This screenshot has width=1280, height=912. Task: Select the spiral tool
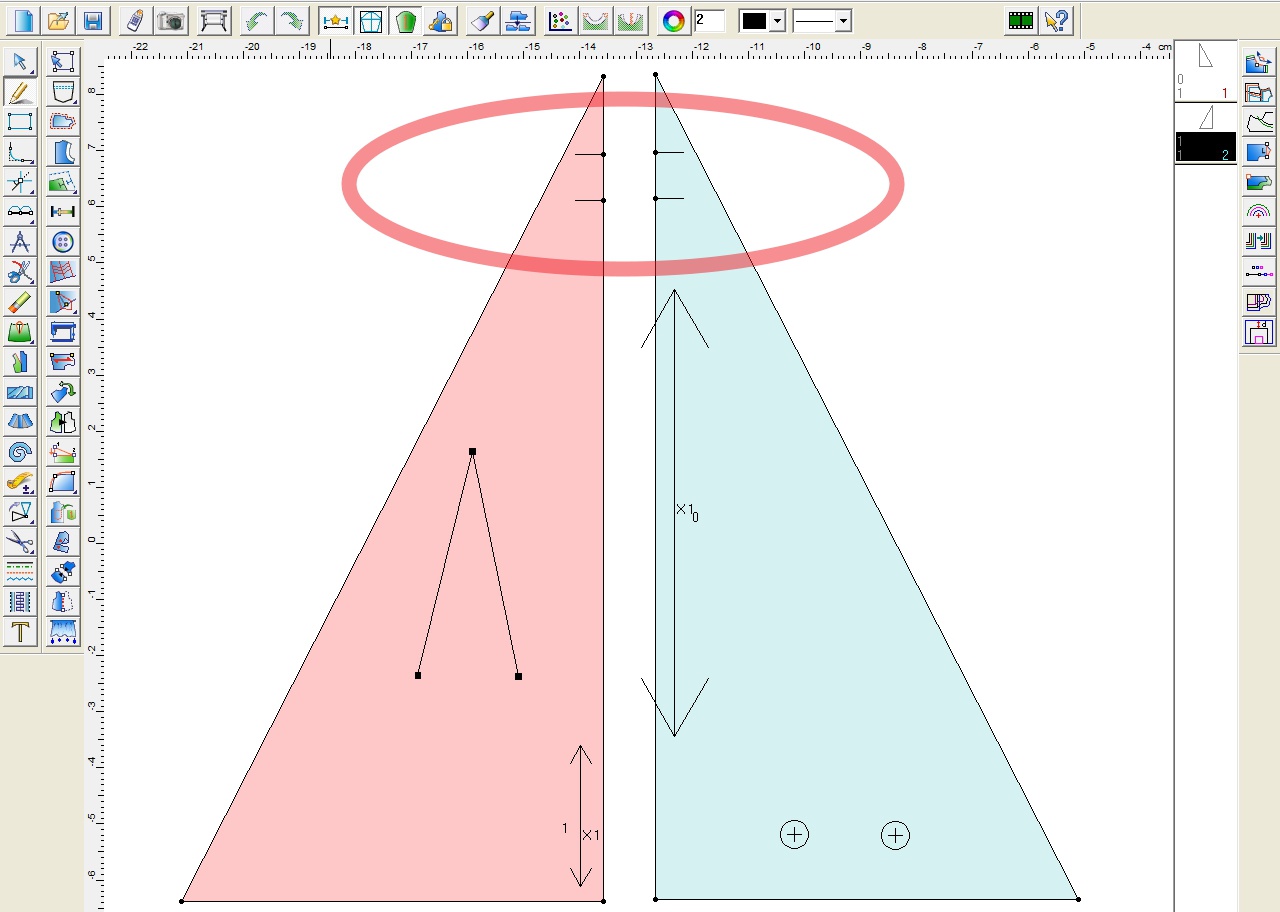pos(20,452)
